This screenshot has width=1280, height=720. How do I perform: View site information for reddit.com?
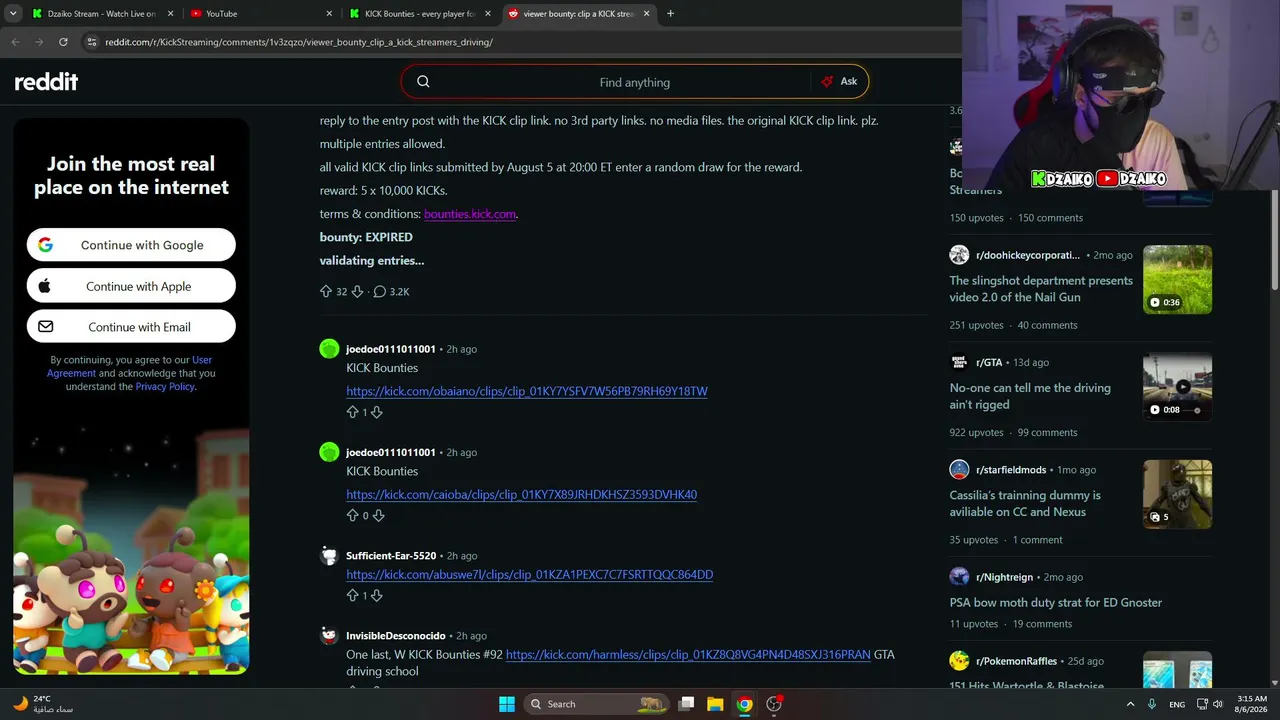click(92, 42)
